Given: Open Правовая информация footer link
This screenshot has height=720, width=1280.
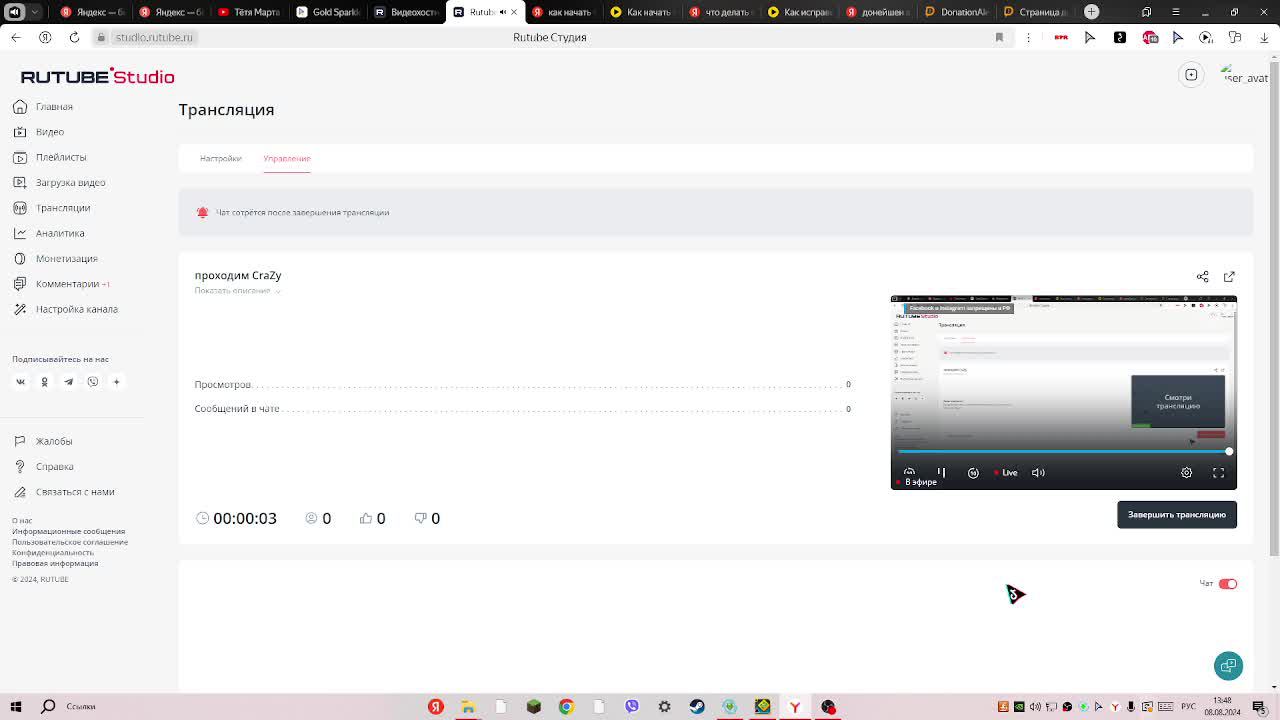Looking at the screenshot, I should [55, 563].
